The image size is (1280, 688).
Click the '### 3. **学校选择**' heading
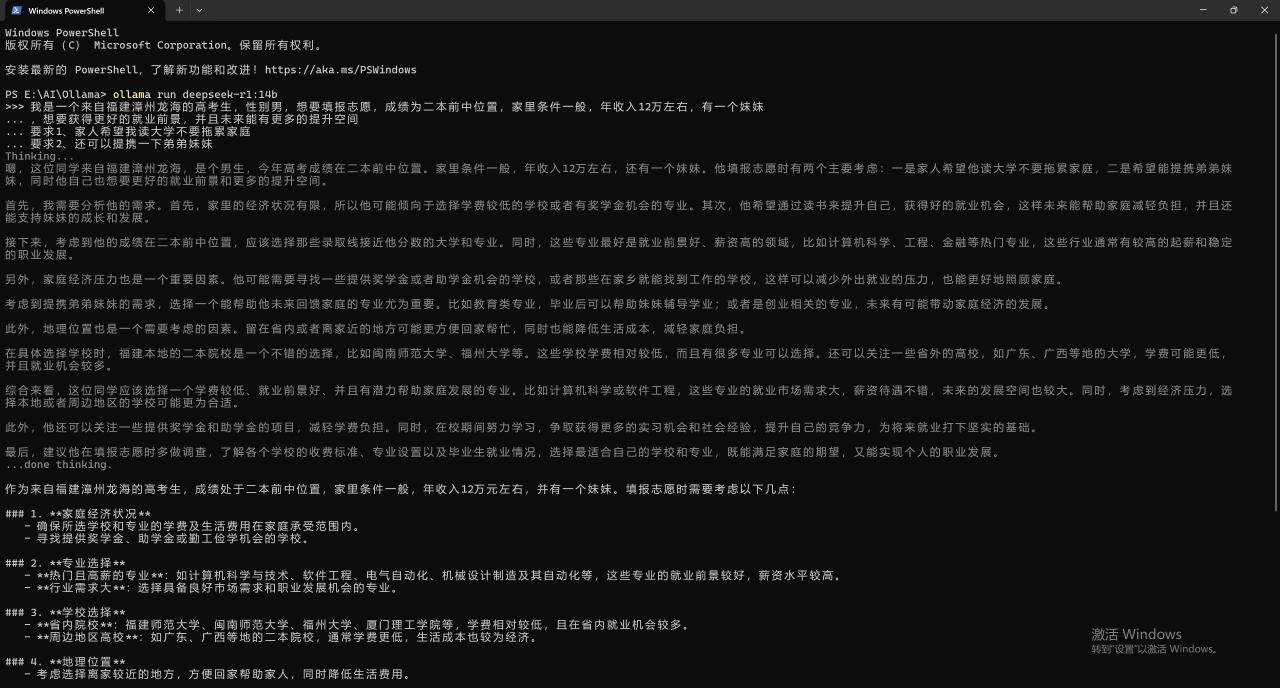click(65, 612)
